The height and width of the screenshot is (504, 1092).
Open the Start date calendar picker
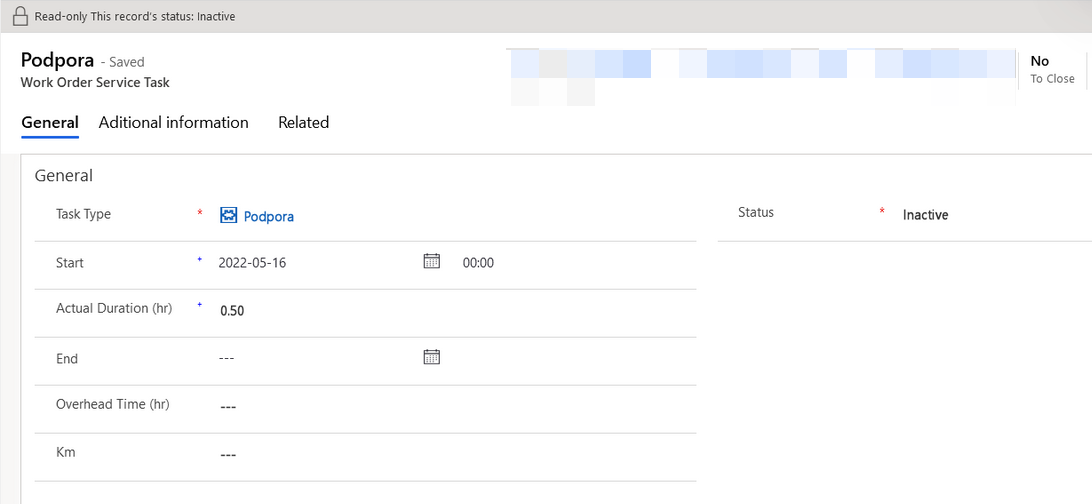pyautogui.click(x=432, y=261)
